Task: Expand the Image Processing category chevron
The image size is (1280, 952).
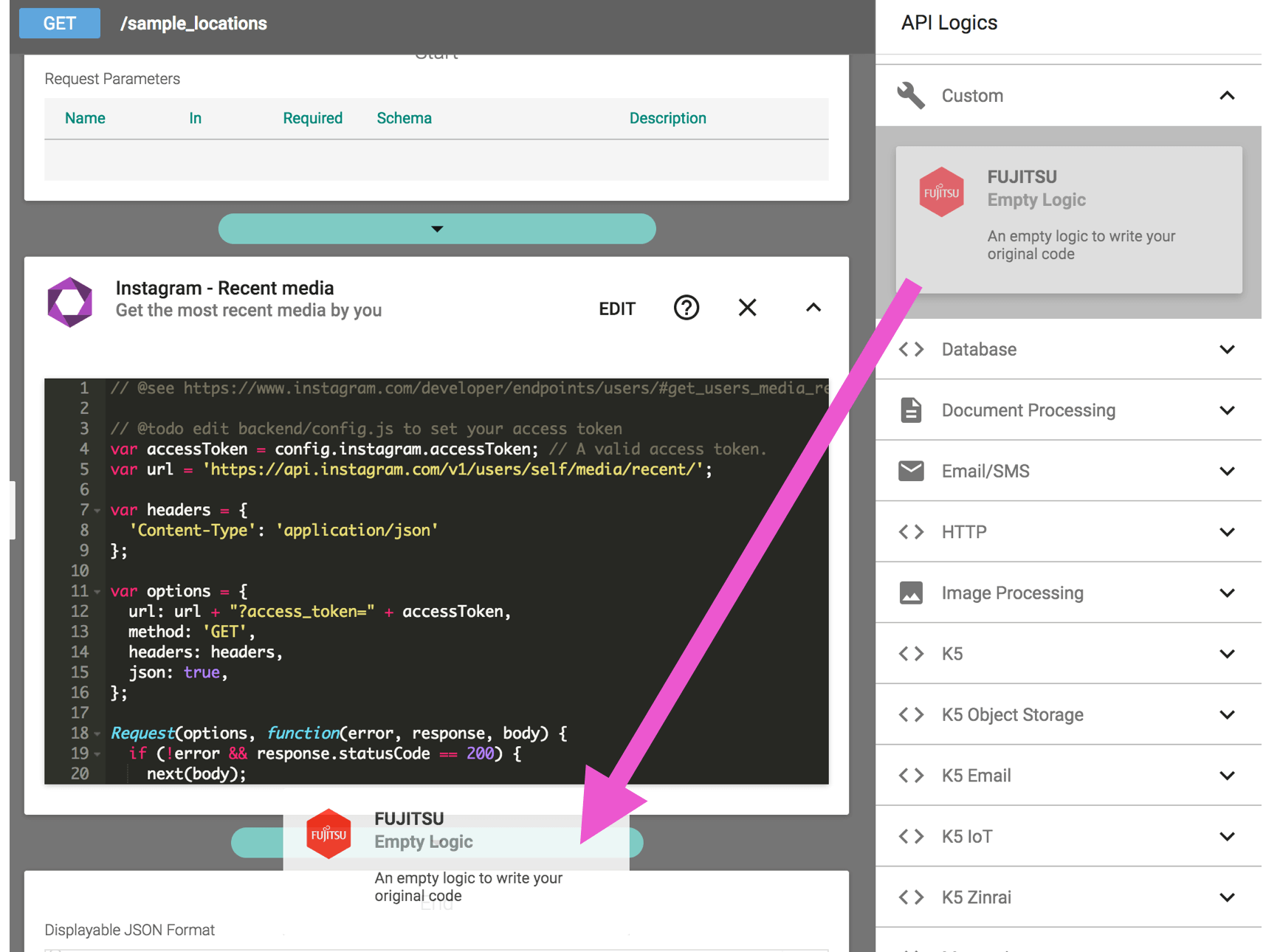Action: pyautogui.click(x=1227, y=593)
